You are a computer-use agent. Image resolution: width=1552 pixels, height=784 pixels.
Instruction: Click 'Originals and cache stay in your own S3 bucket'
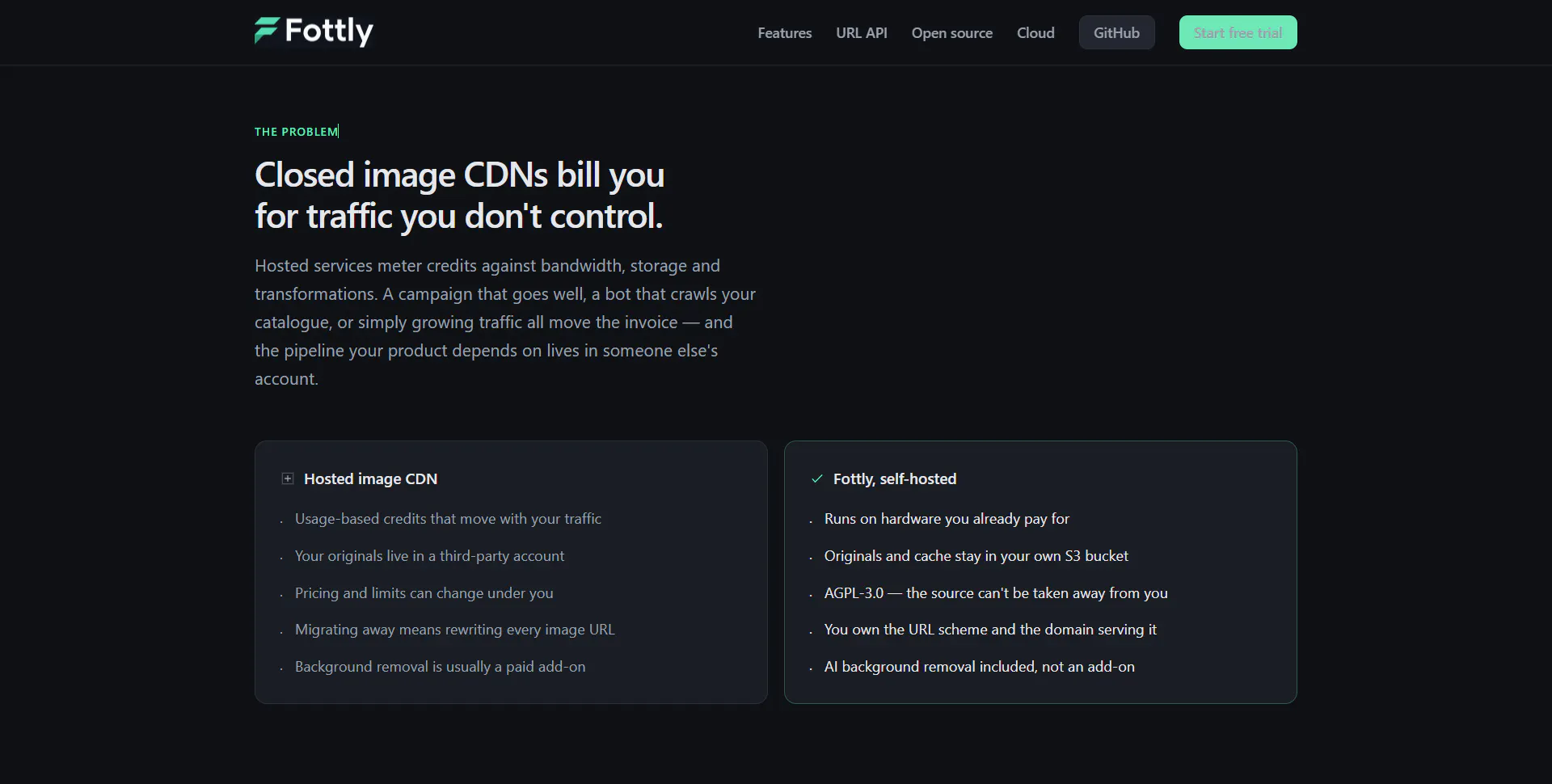pyautogui.click(x=976, y=556)
